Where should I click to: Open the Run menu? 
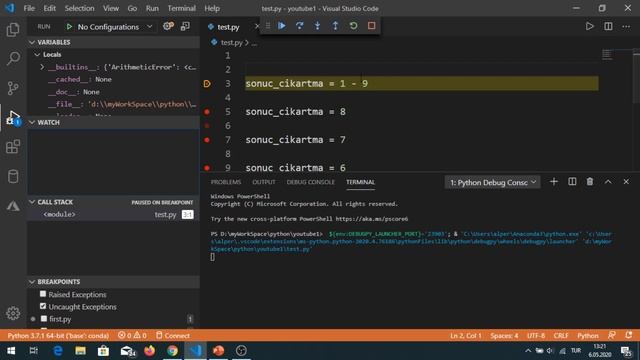coord(152,8)
